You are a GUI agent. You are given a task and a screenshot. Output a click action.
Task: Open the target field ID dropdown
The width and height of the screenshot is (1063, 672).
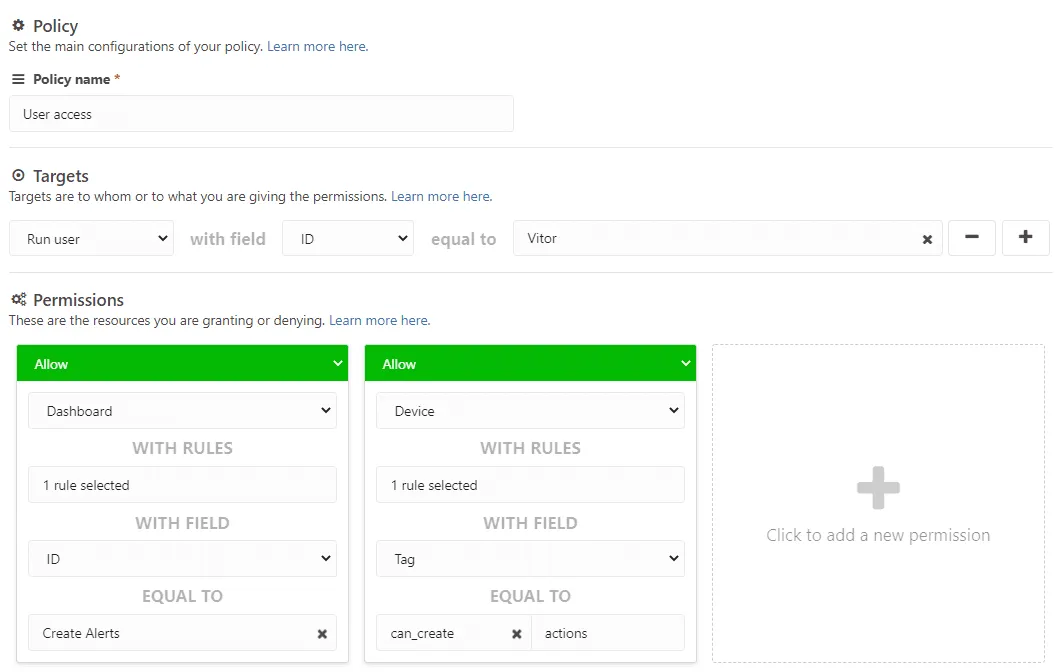(347, 239)
